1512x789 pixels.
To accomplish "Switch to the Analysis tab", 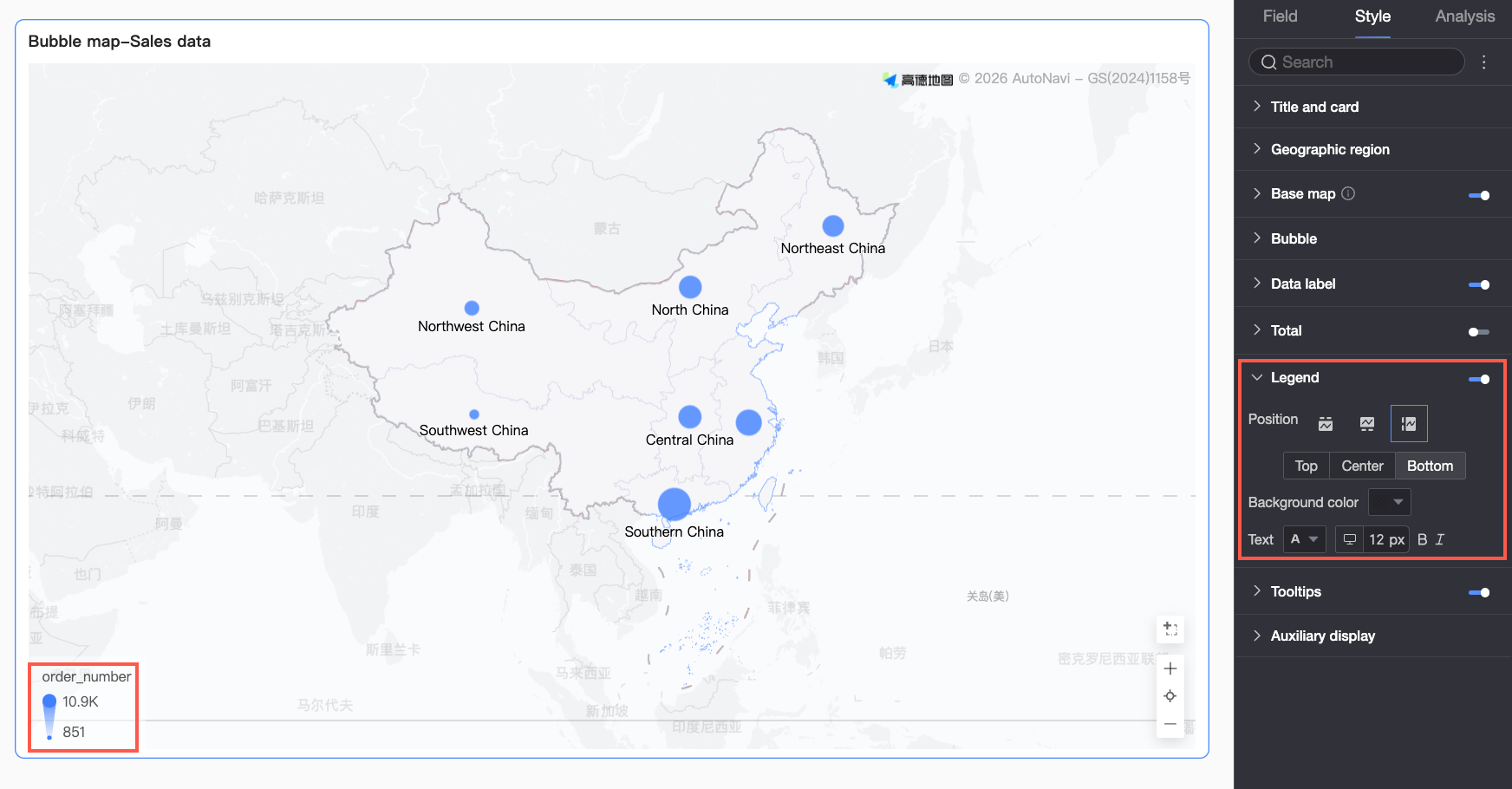I will (x=1465, y=16).
